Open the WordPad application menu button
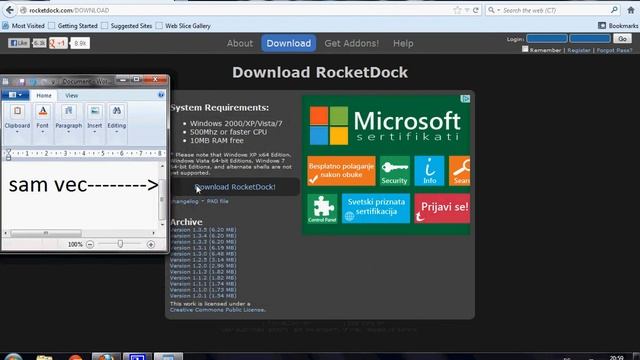 tap(15, 95)
